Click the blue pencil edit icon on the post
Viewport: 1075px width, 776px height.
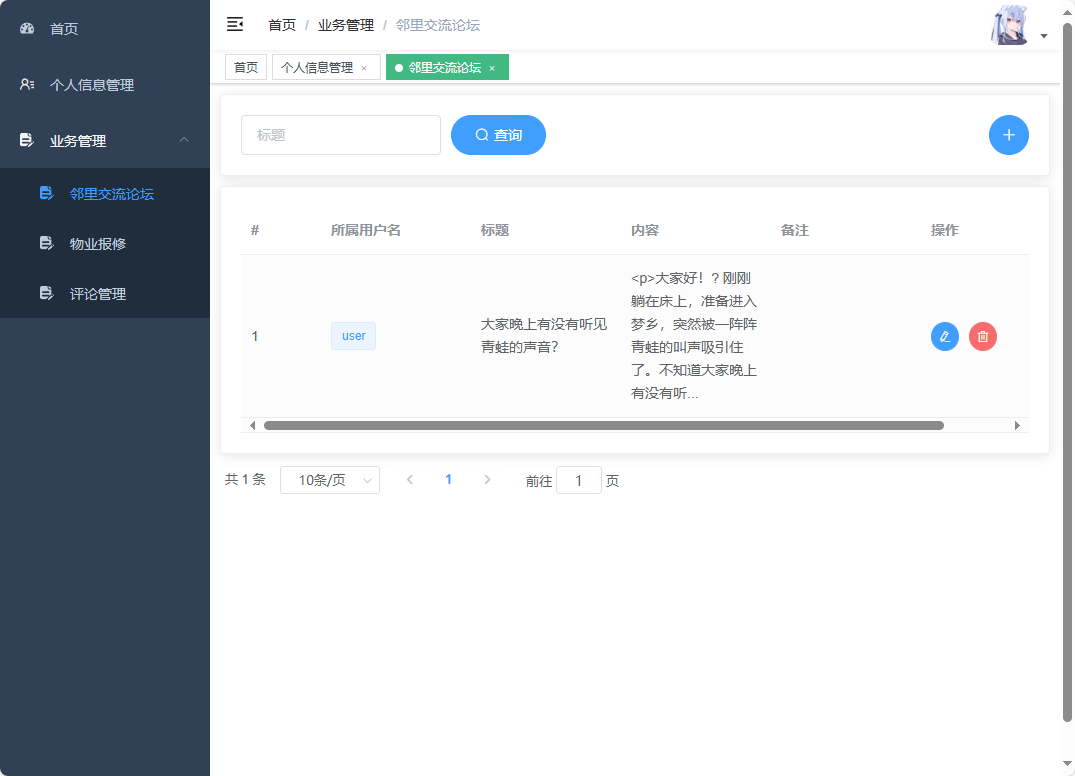[944, 336]
